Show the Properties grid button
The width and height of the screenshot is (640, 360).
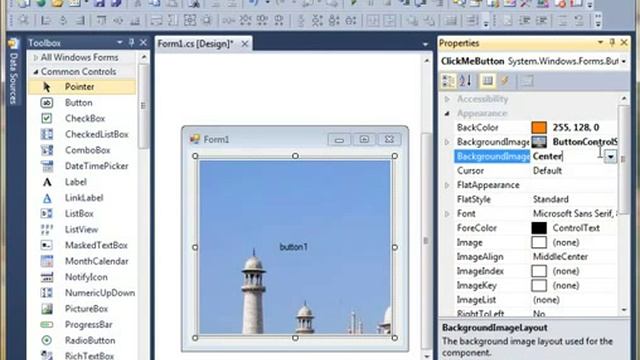487,81
